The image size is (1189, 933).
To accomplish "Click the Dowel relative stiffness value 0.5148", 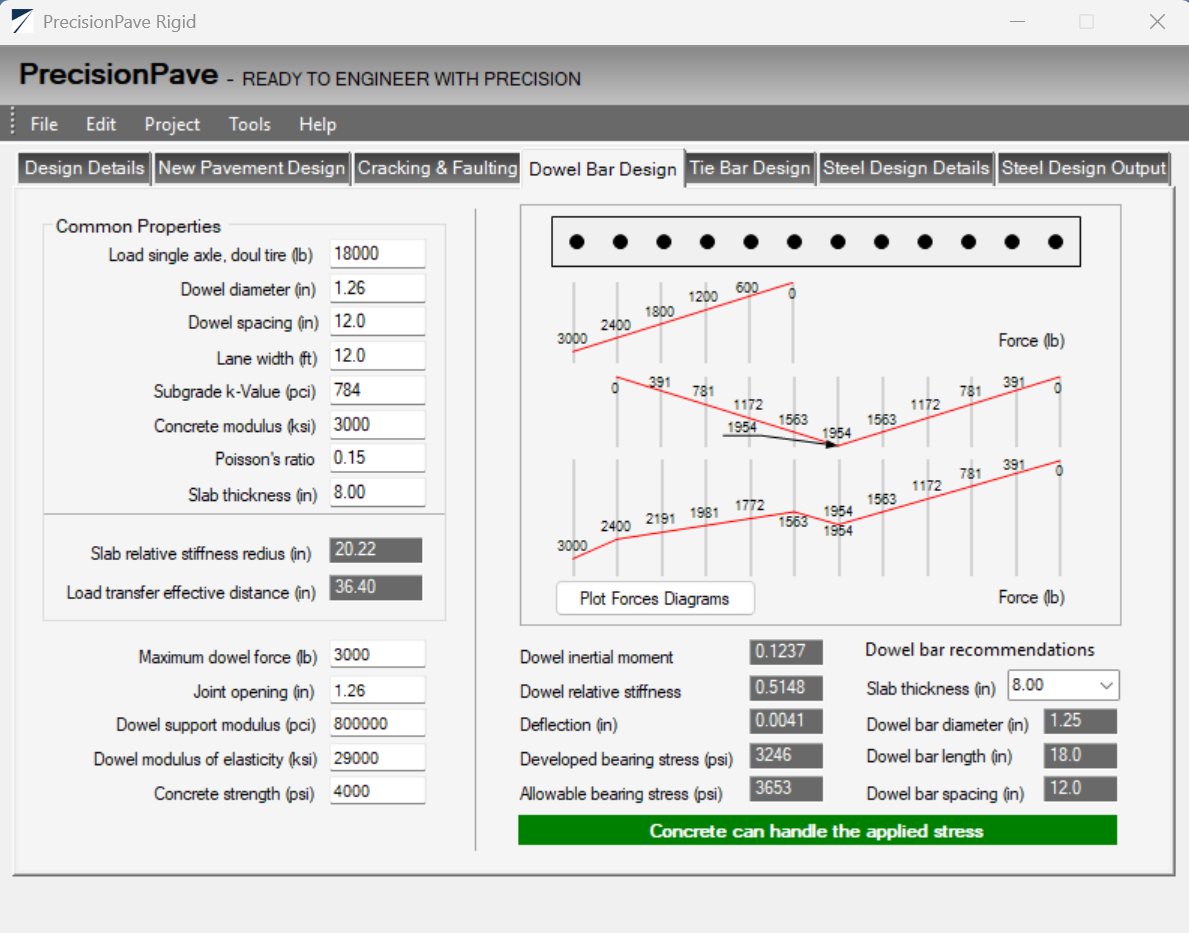I will click(x=786, y=688).
